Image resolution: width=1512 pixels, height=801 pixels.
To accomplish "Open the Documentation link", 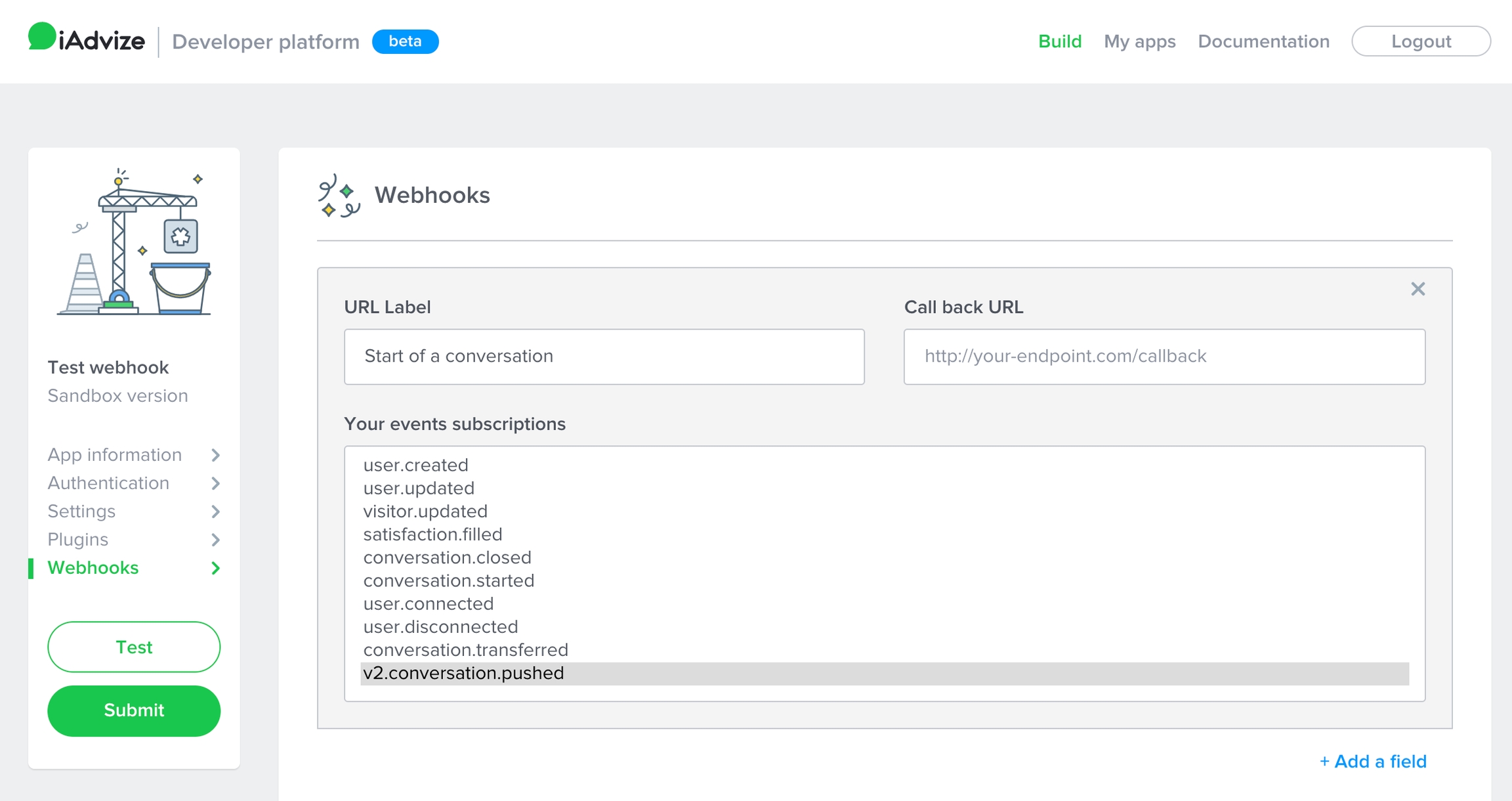I will tap(1263, 41).
